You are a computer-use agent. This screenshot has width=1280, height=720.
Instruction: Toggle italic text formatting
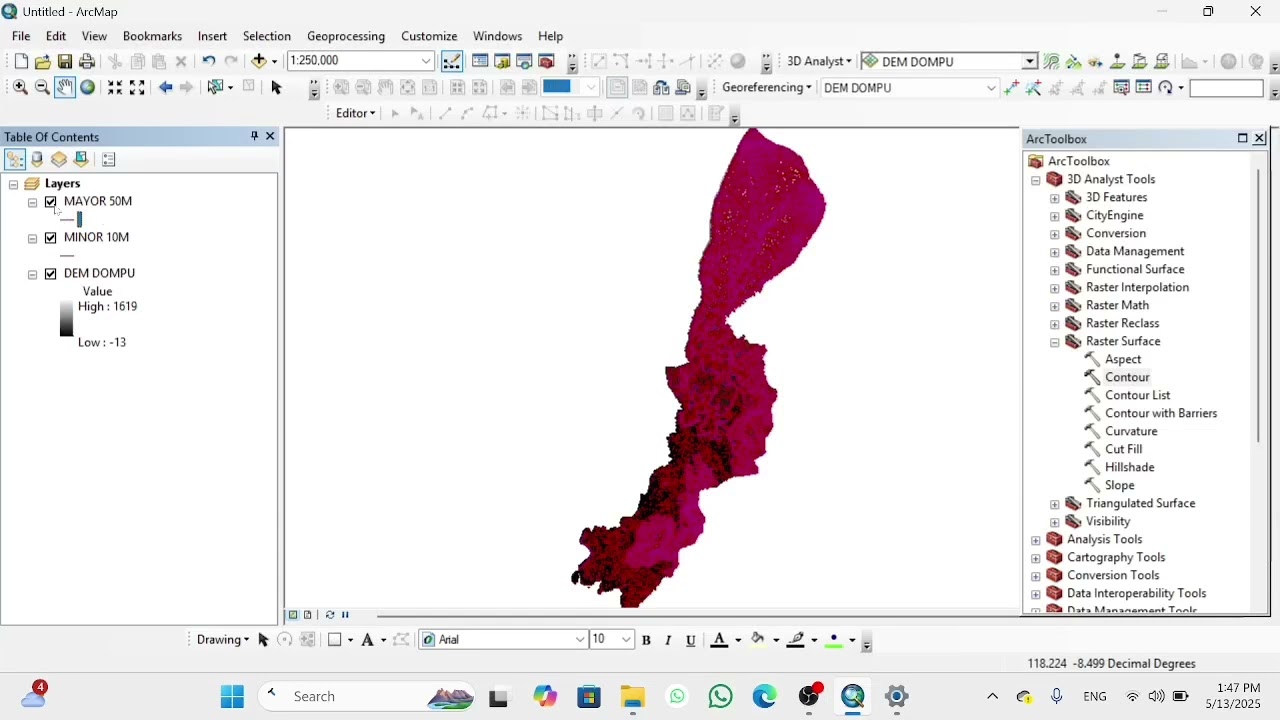click(x=668, y=640)
